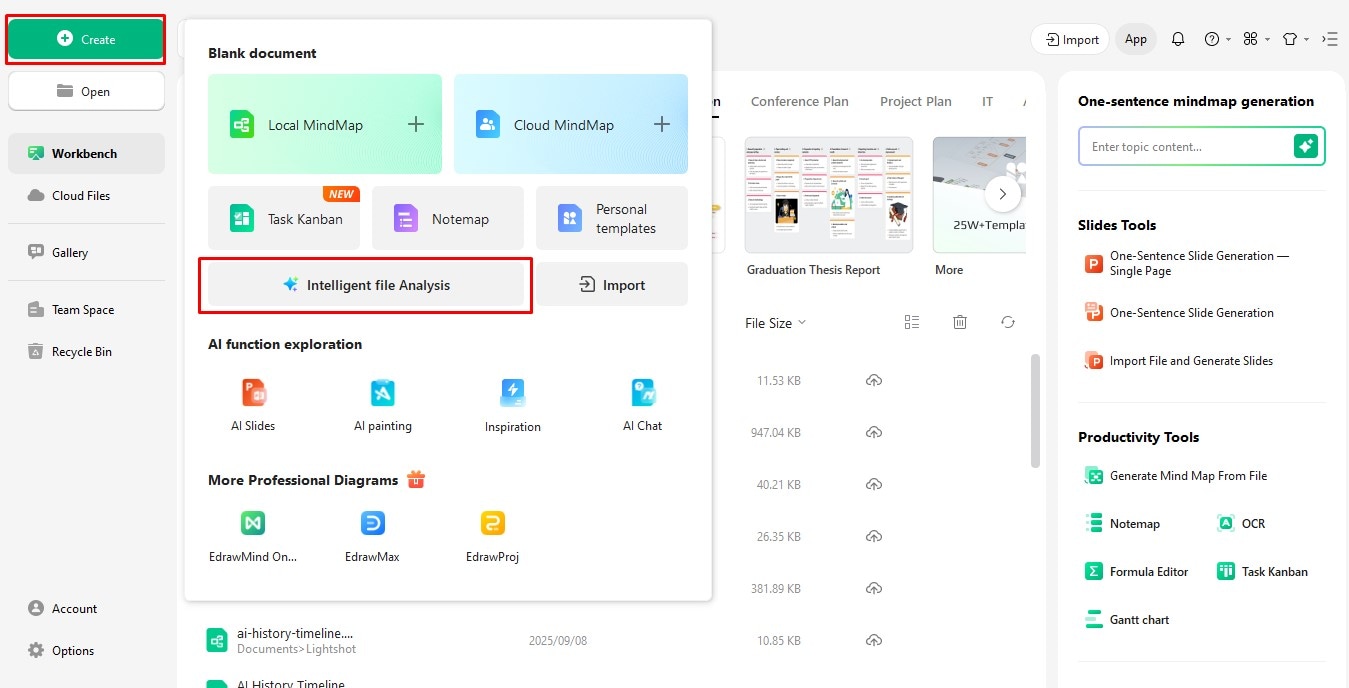Start AI Chat
This screenshot has width=1349, height=688.
[642, 404]
